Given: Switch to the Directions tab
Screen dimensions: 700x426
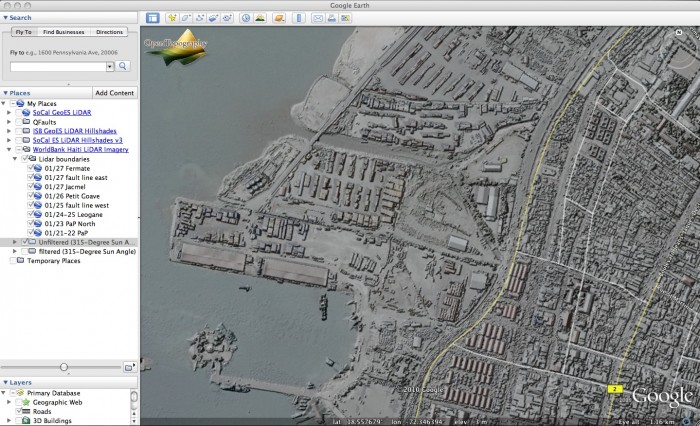Looking at the screenshot, I should [x=109, y=32].
